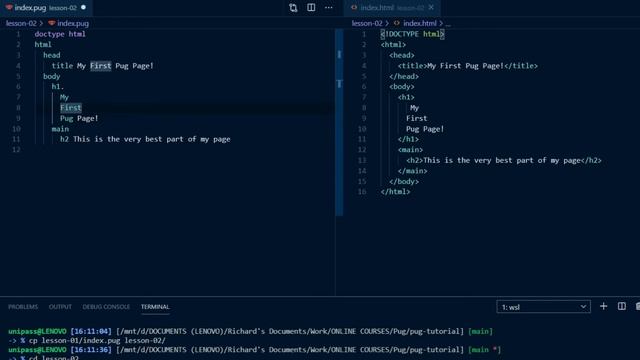Click 'body' on pug line 5
This screenshot has width=640, height=360.
pos(51,76)
